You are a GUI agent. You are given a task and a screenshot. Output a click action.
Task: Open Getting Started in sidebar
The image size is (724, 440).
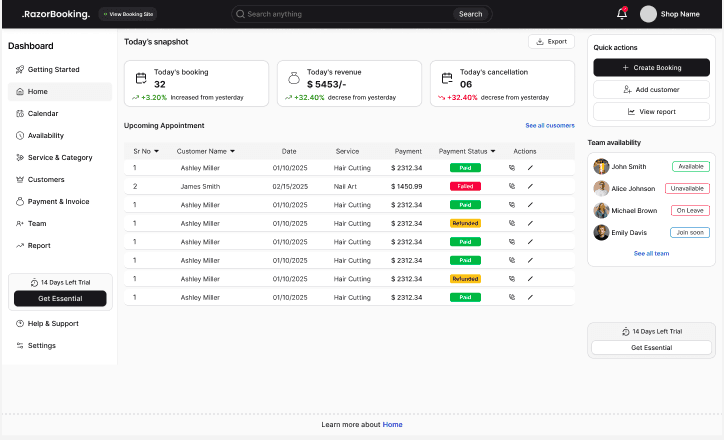60,69
